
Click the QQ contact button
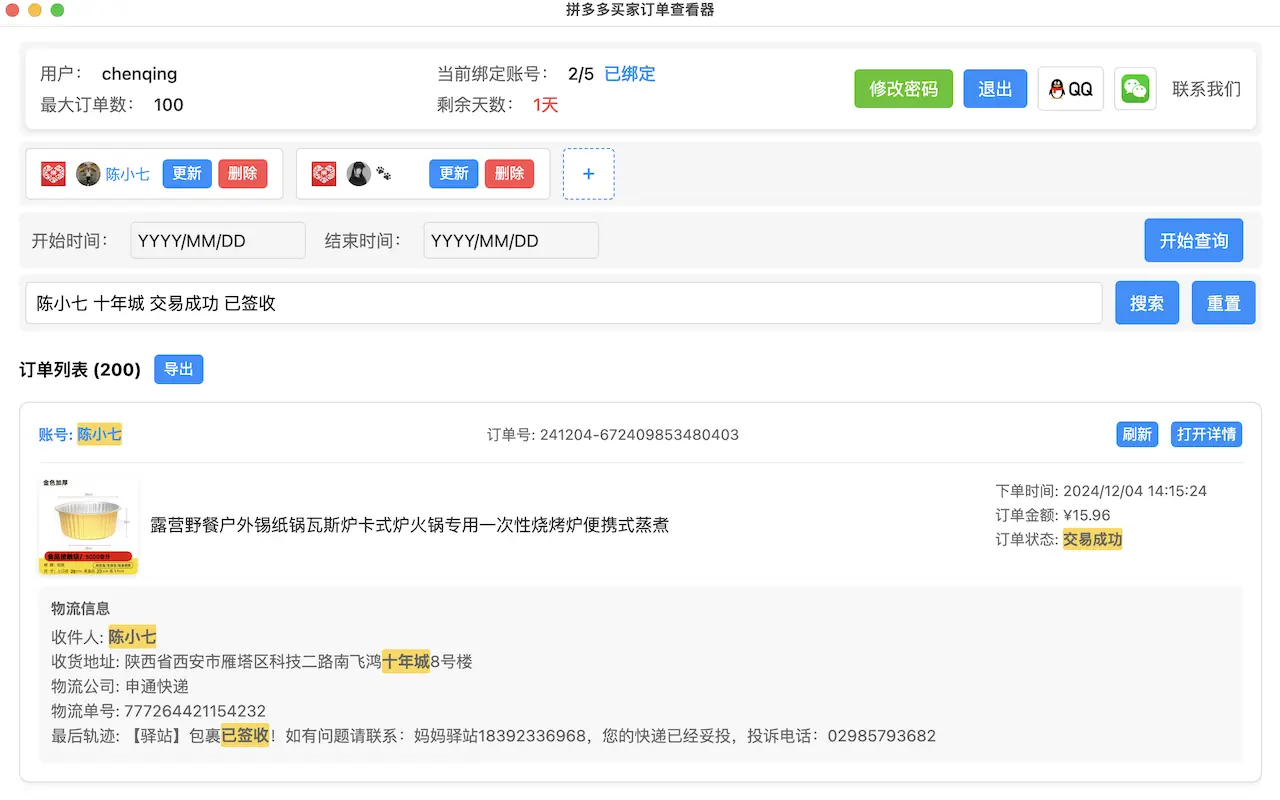pyautogui.click(x=1070, y=89)
